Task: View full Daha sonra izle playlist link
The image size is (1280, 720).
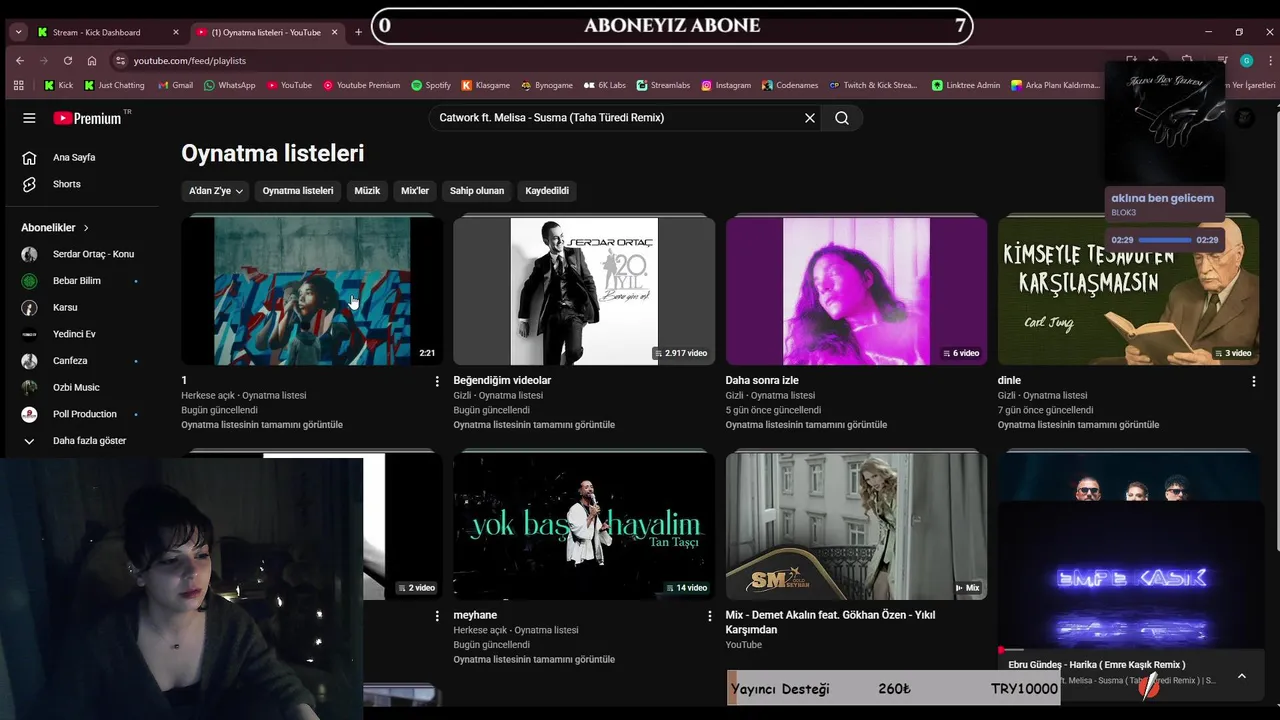Action: (x=806, y=425)
